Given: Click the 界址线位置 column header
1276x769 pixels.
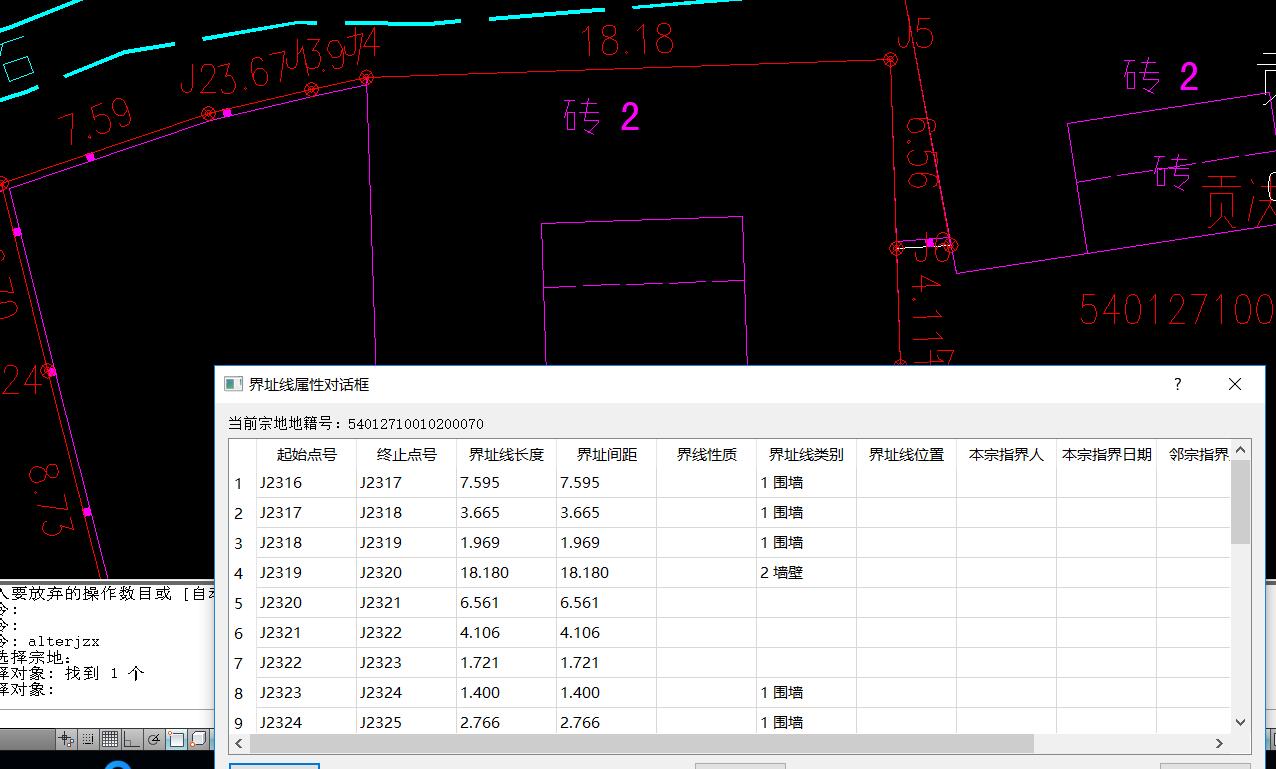Looking at the screenshot, I should coord(907,454).
